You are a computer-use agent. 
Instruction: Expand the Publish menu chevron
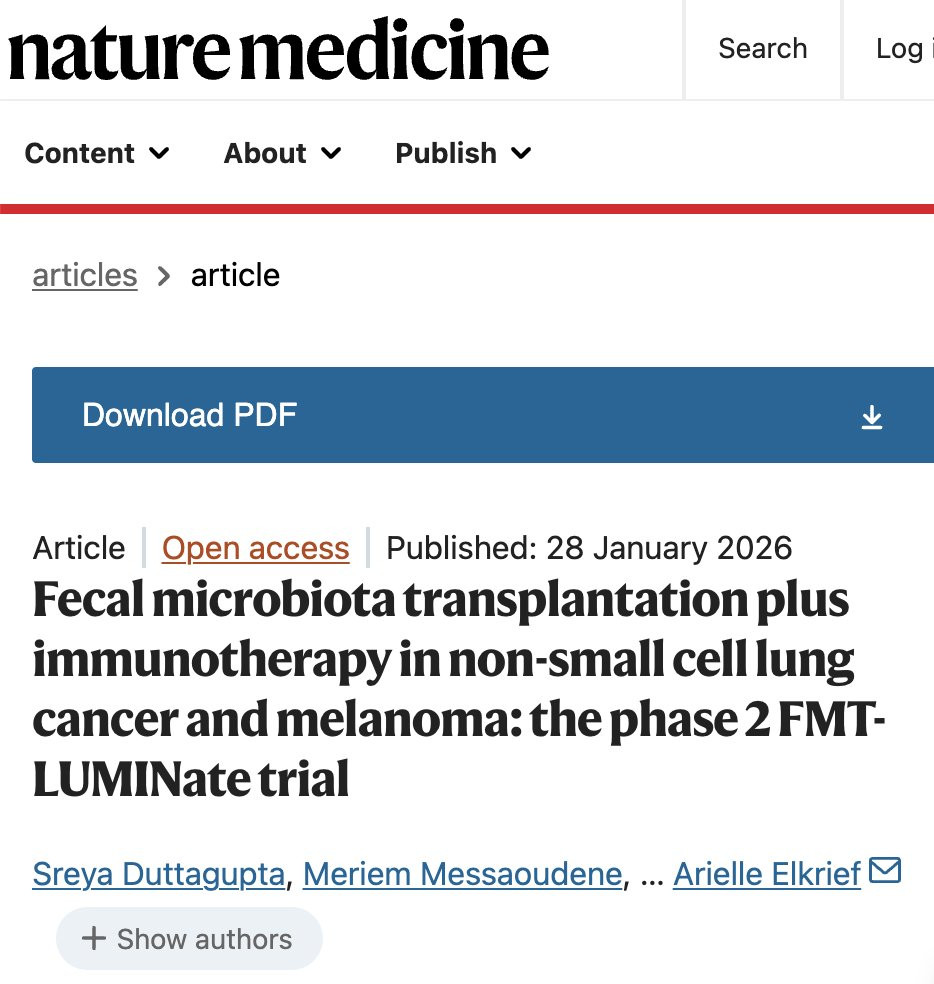pos(521,153)
